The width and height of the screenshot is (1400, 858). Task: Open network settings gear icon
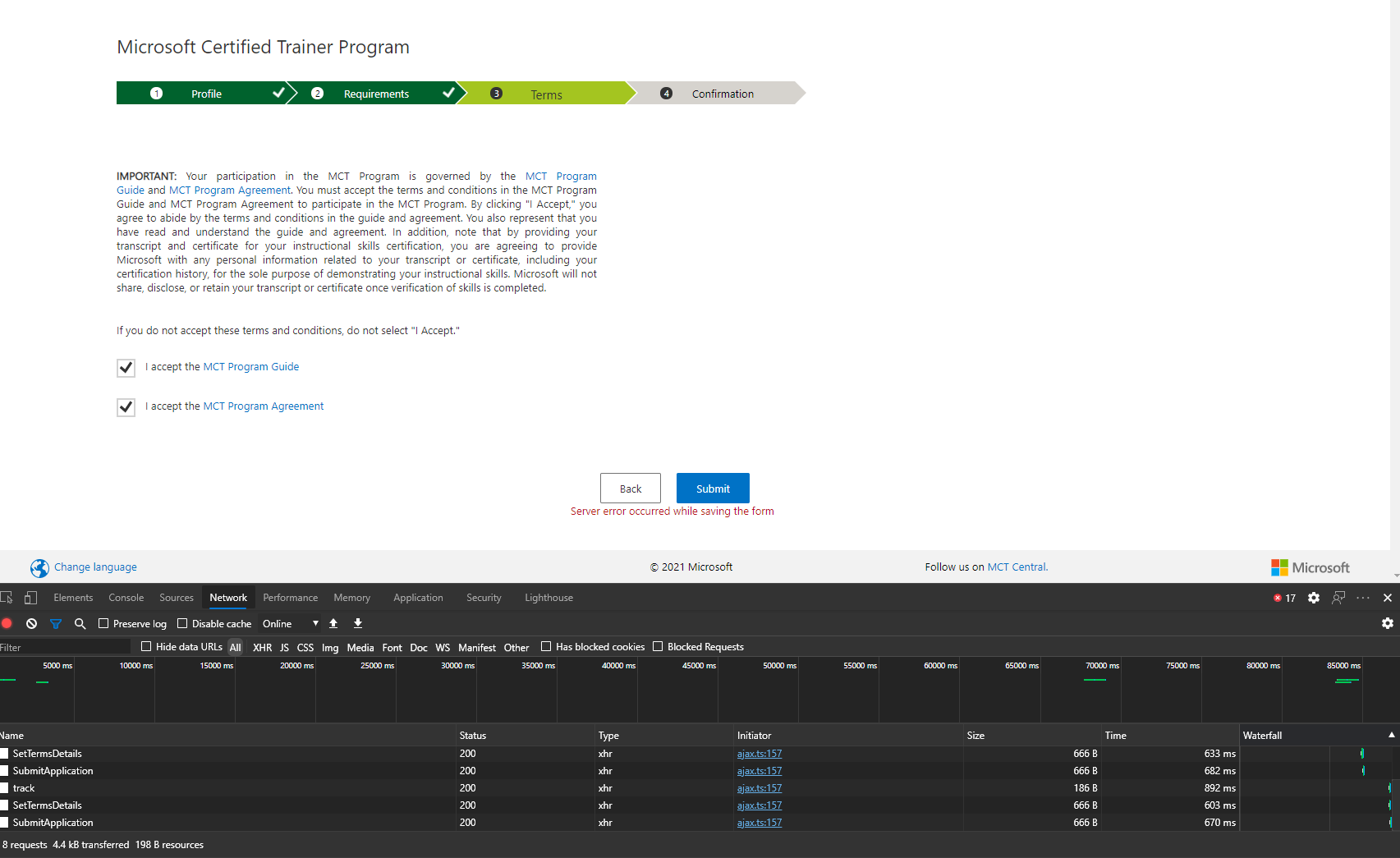[x=1388, y=623]
